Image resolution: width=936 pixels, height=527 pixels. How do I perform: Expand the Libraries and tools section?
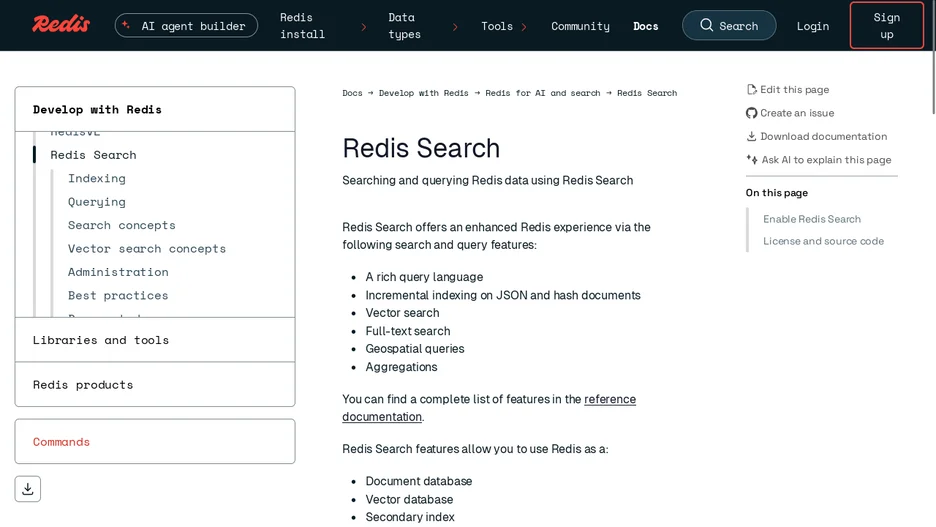click(x=155, y=340)
